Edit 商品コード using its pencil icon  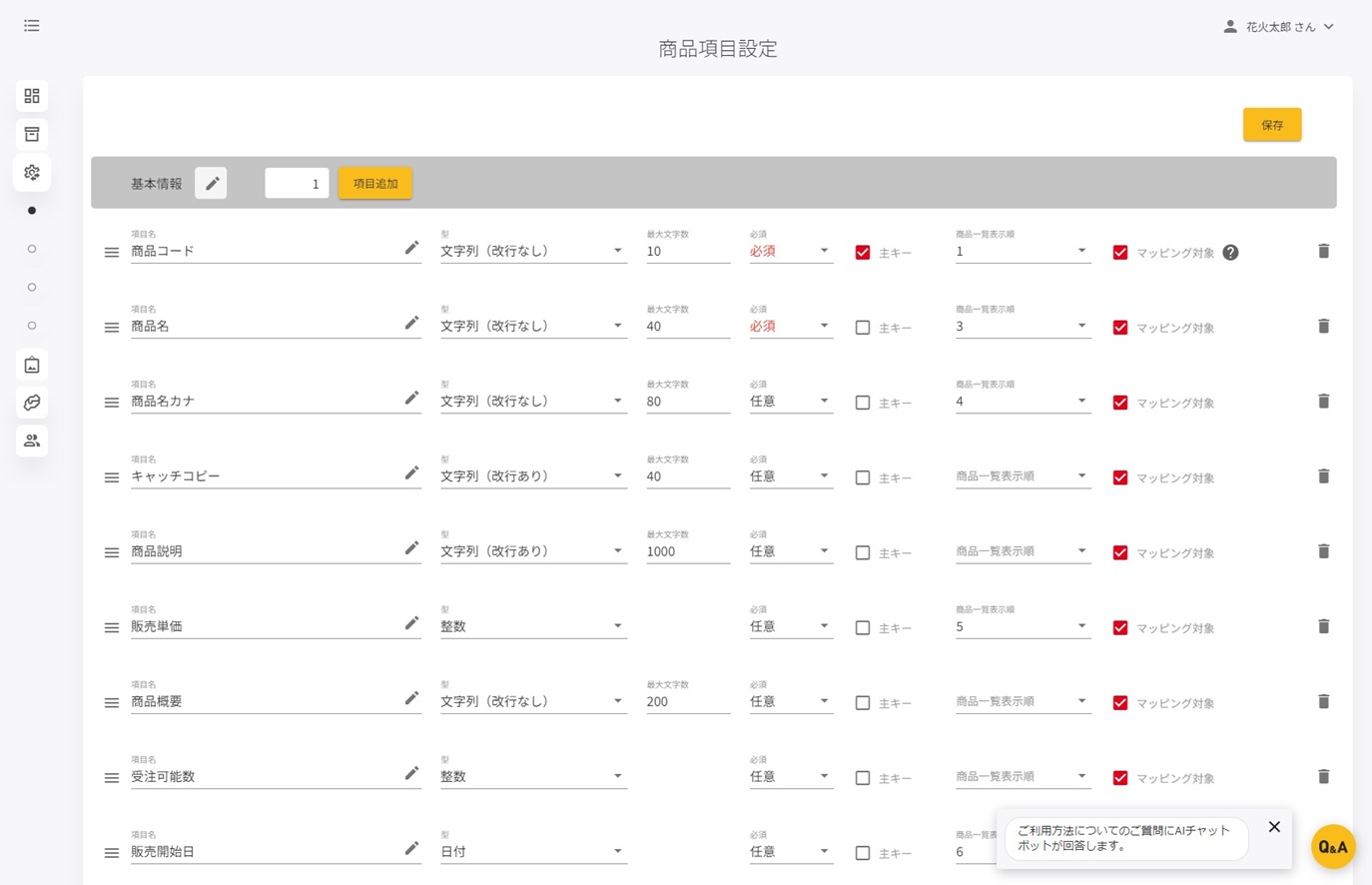coord(411,247)
